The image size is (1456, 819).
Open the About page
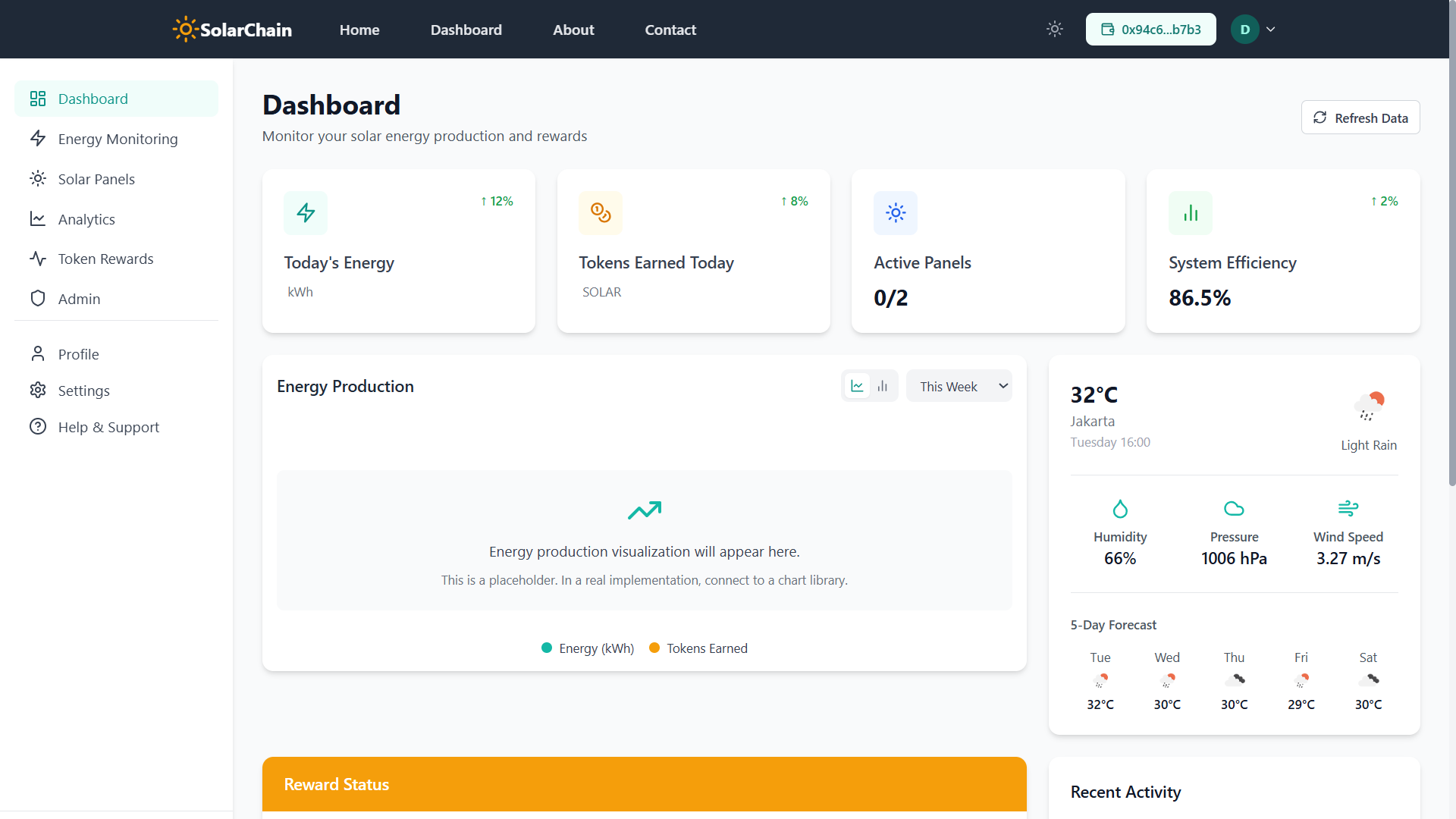pos(573,30)
